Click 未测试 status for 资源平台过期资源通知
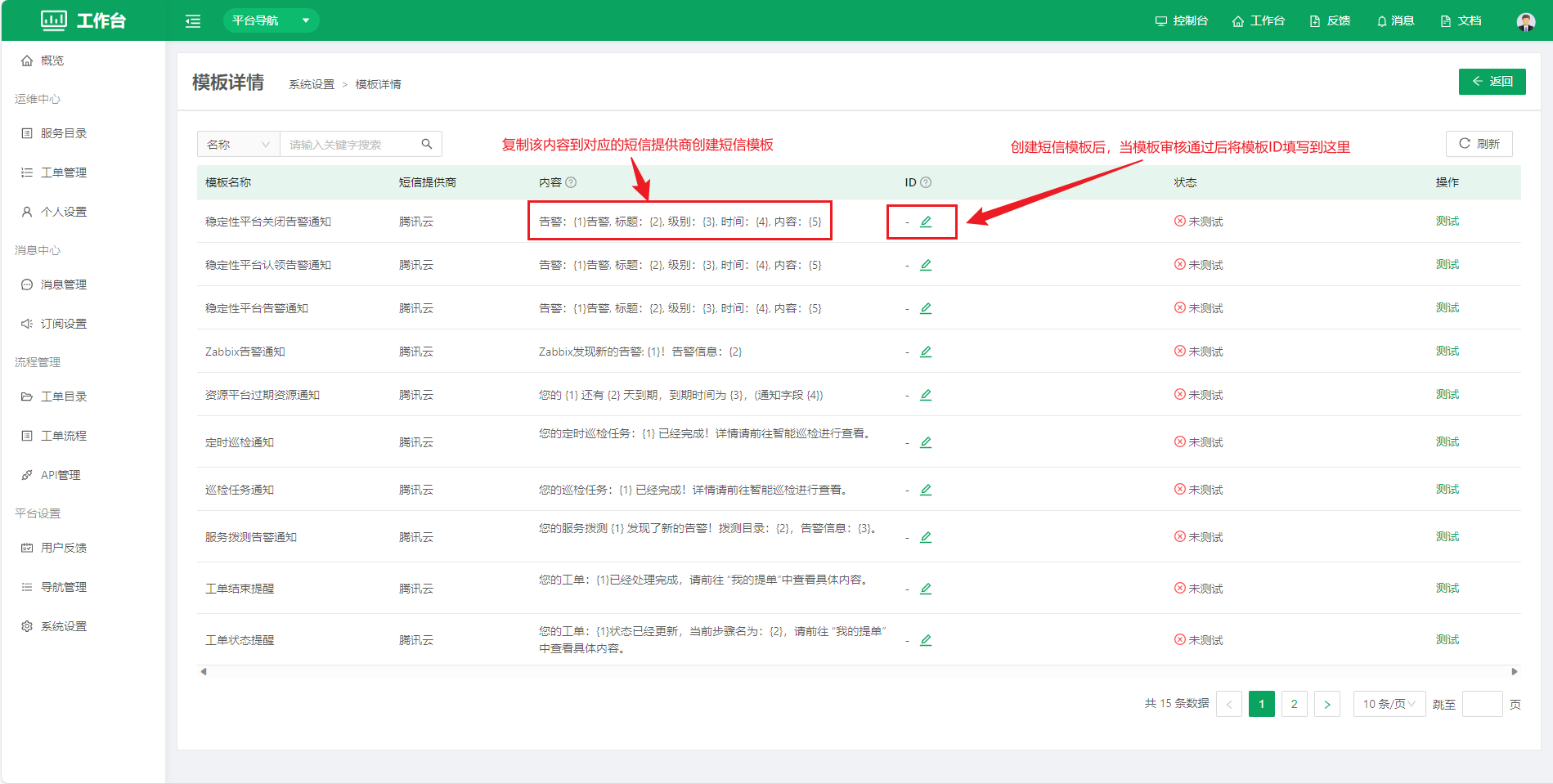 coord(1199,395)
